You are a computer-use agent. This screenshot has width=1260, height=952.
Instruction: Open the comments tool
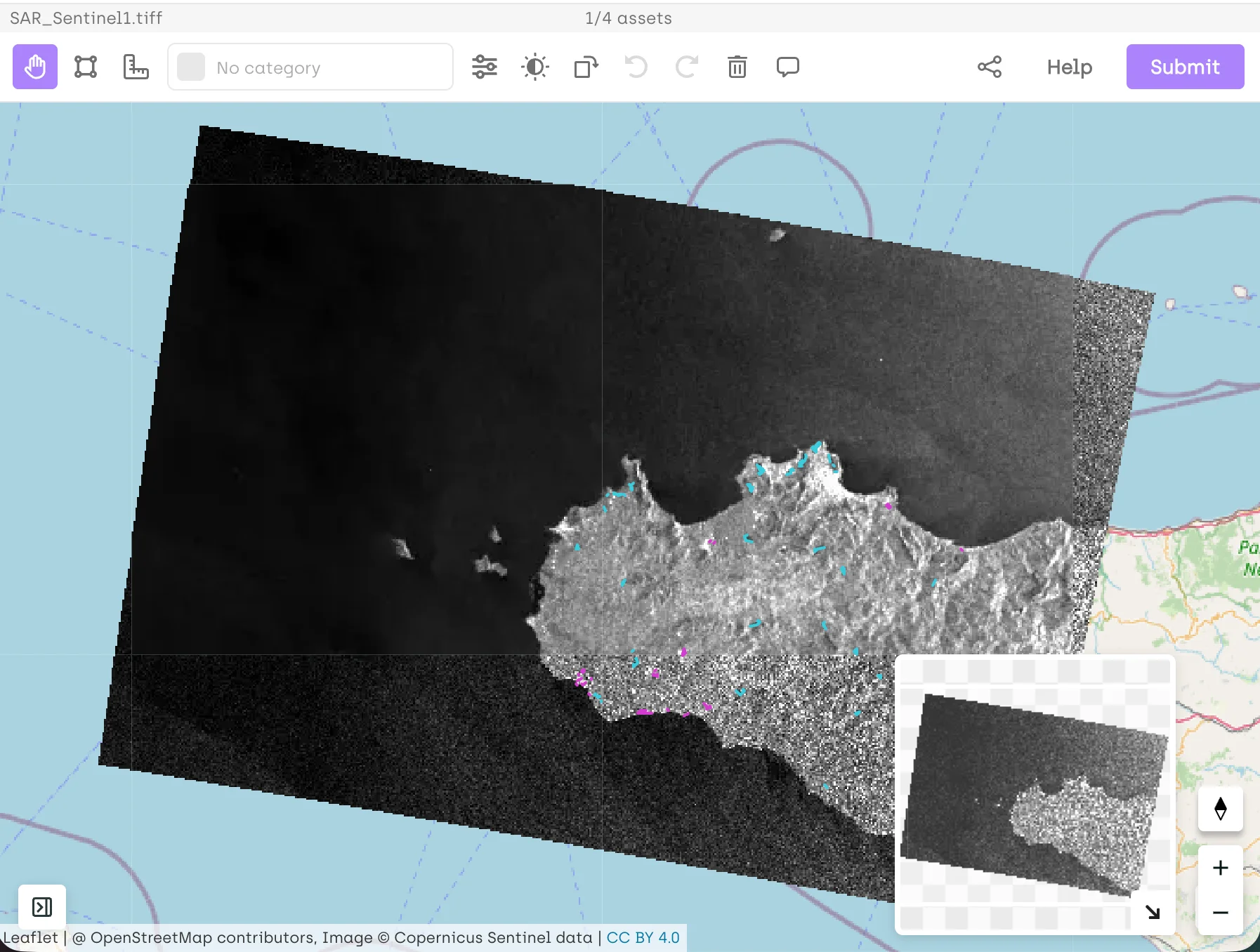click(787, 67)
